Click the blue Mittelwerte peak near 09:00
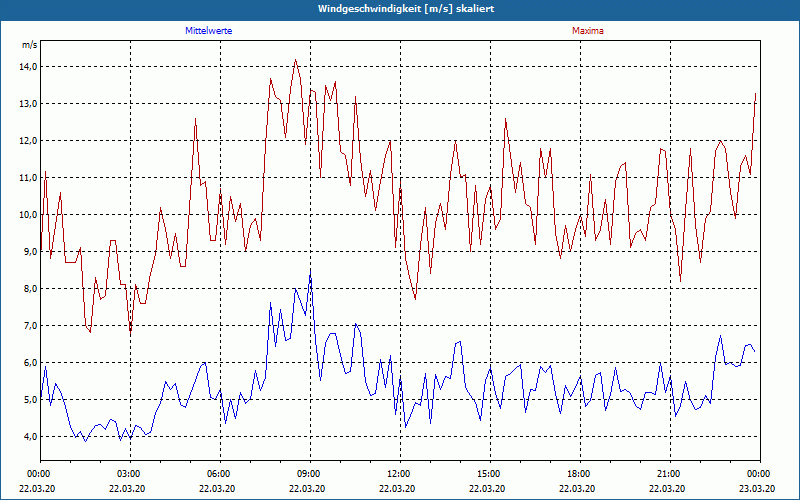Screen dimensions: 800x500 point(310,274)
